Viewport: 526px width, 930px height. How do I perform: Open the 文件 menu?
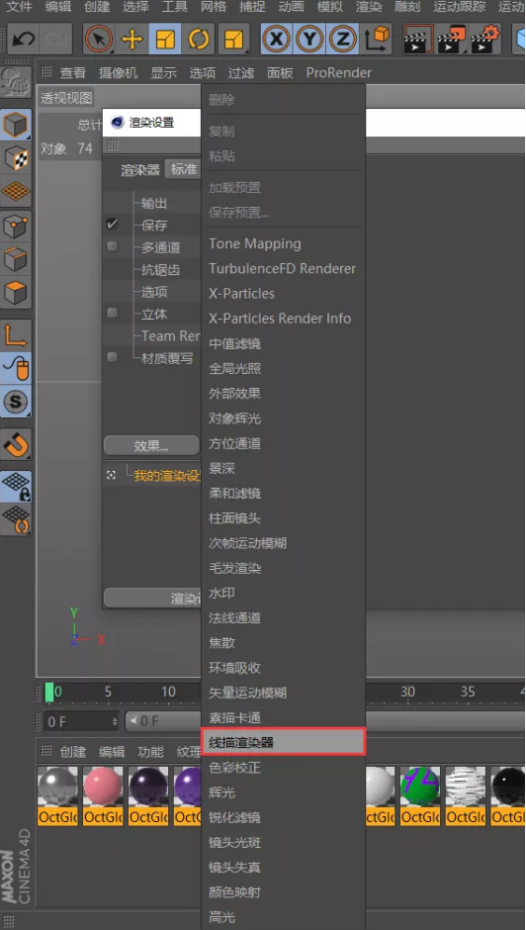point(19,7)
